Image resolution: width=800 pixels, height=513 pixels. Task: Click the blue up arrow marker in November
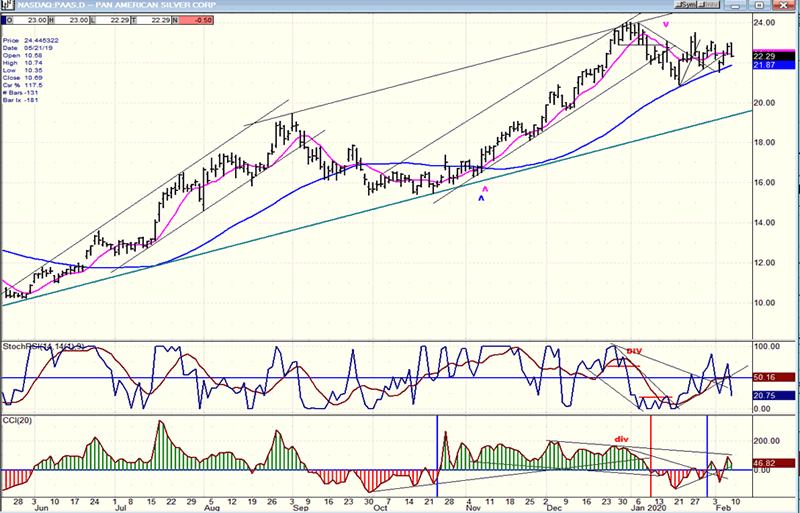[480, 199]
